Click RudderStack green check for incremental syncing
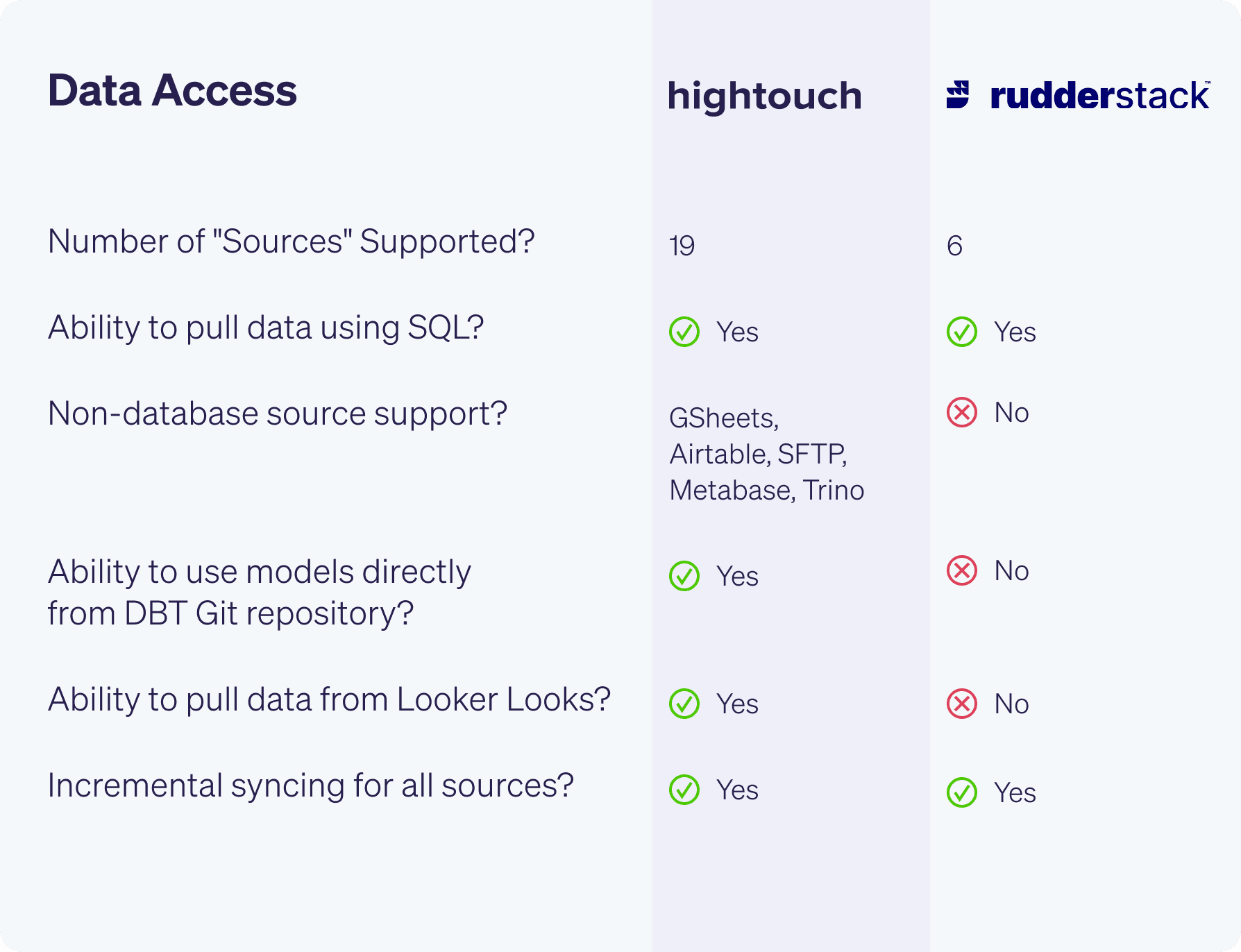 point(962,792)
